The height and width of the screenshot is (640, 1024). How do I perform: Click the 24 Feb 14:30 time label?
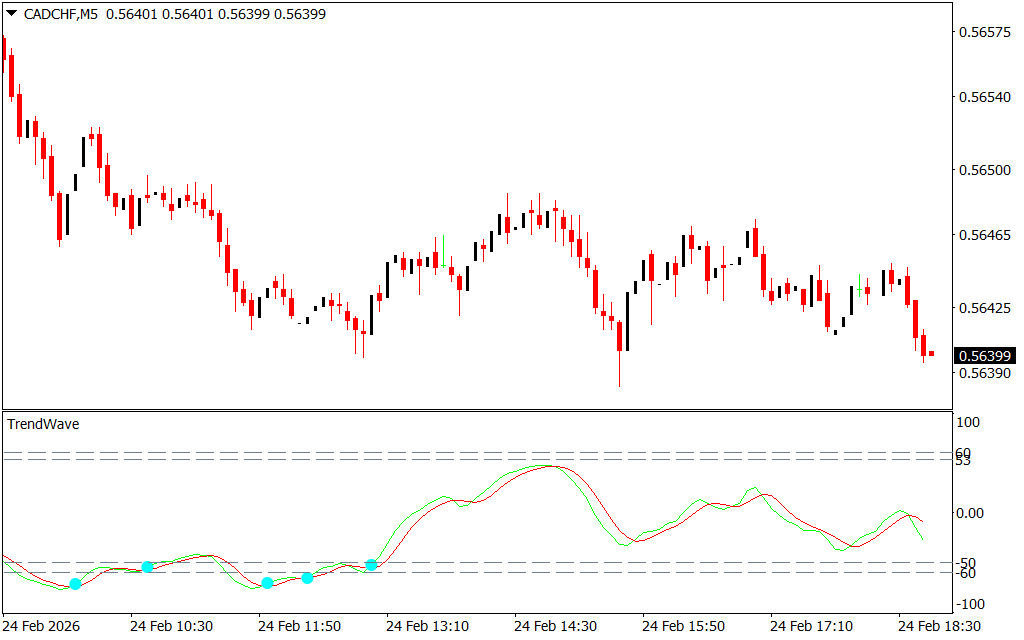click(x=555, y=626)
